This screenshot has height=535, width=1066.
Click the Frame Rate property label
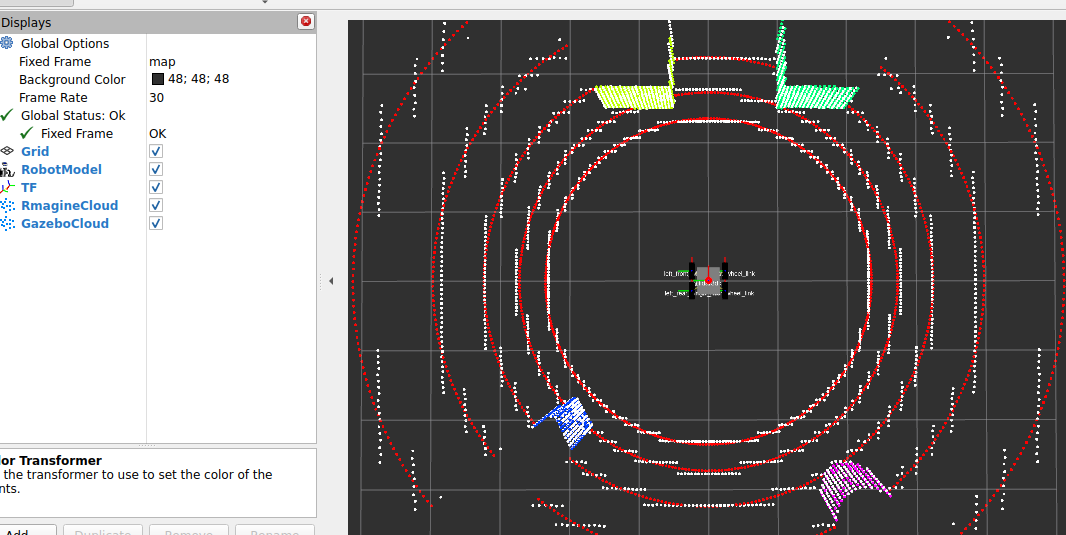coord(53,97)
